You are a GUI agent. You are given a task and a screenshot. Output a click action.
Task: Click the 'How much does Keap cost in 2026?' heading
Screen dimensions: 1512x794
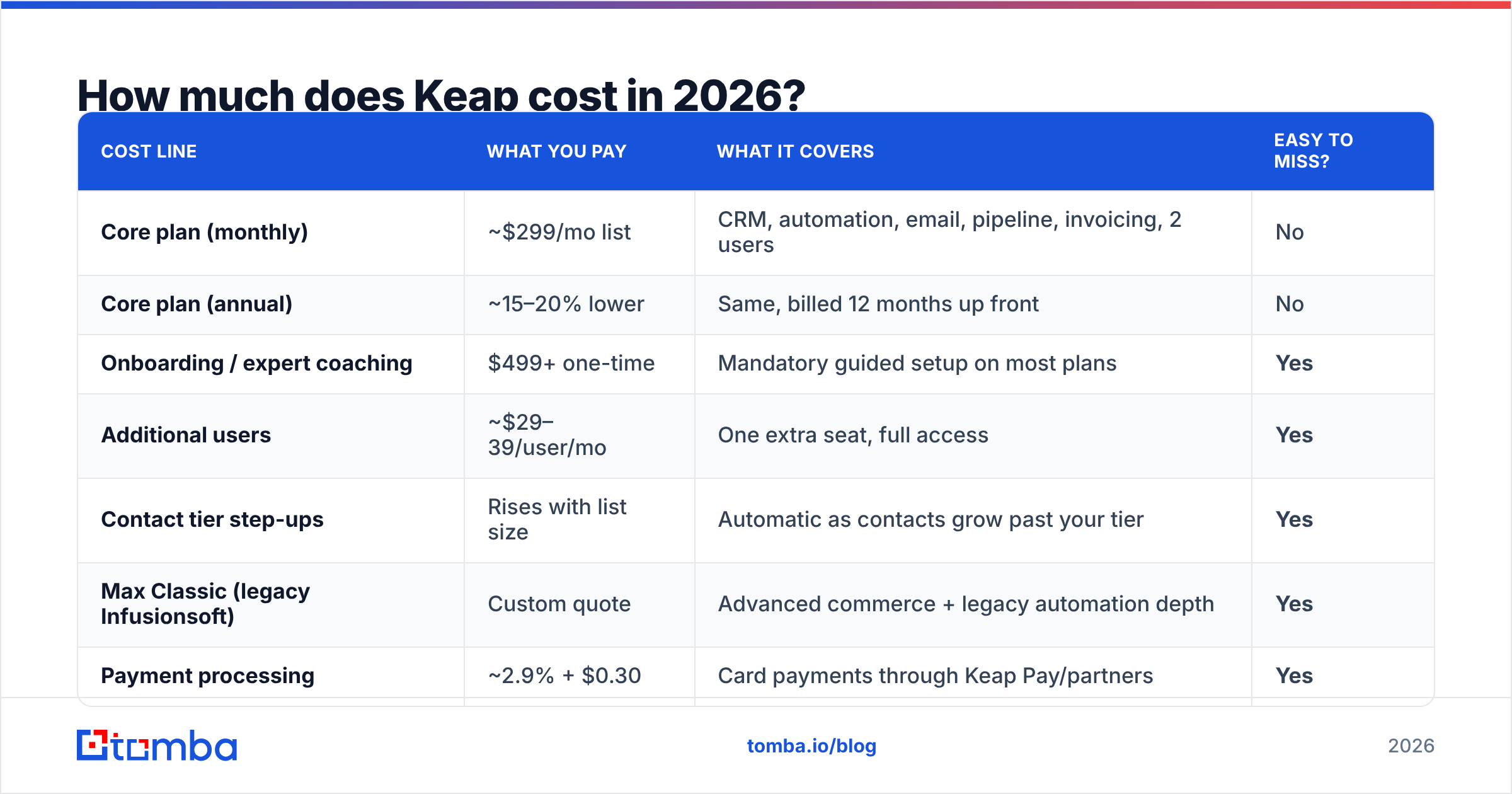441,95
